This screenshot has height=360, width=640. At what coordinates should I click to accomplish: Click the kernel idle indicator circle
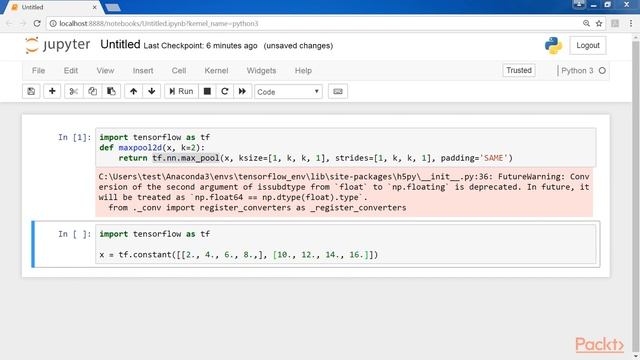[602, 71]
